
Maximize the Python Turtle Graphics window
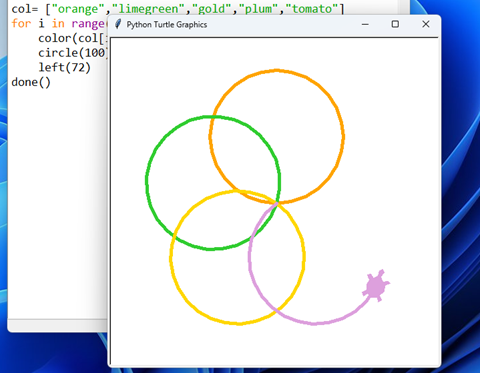point(395,24)
